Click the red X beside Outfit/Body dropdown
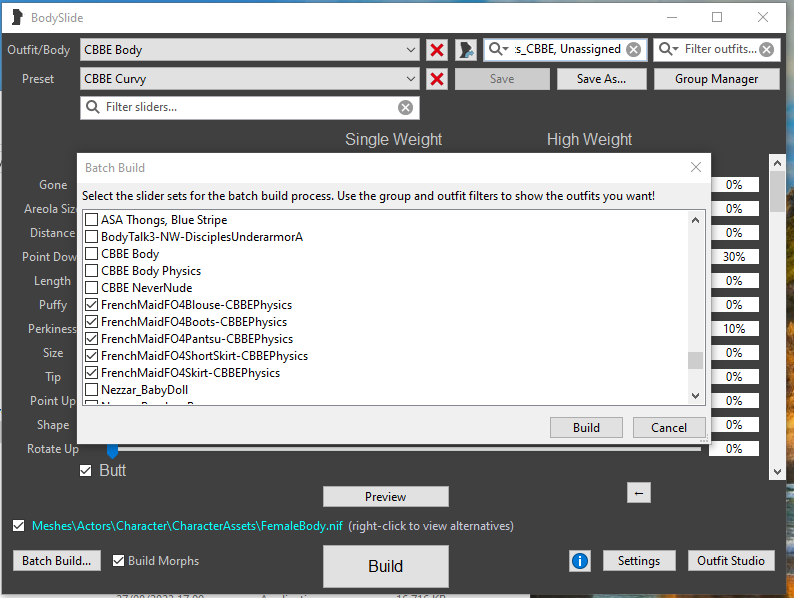 pos(437,50)
